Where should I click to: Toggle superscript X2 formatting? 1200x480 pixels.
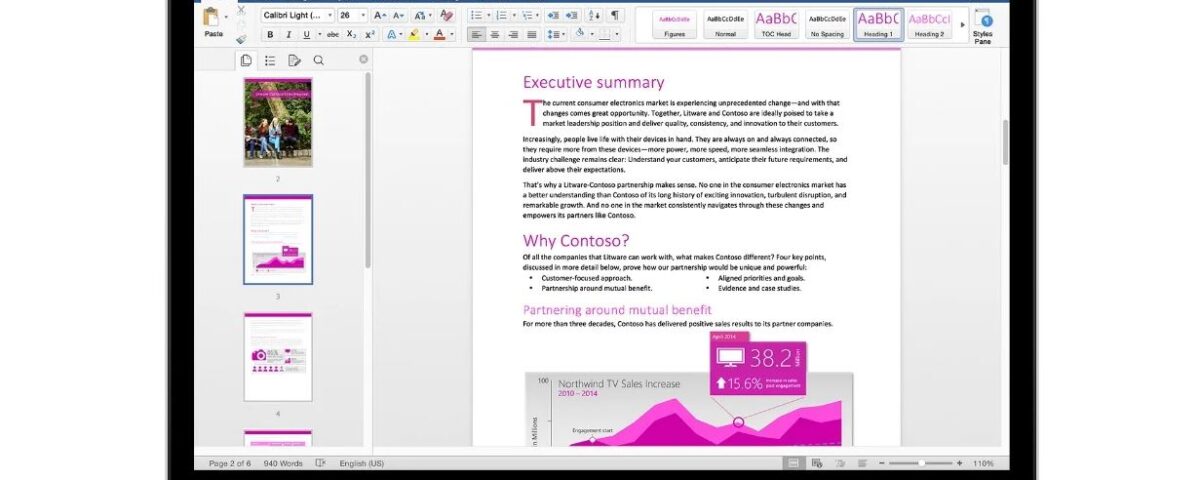point(369,35)
